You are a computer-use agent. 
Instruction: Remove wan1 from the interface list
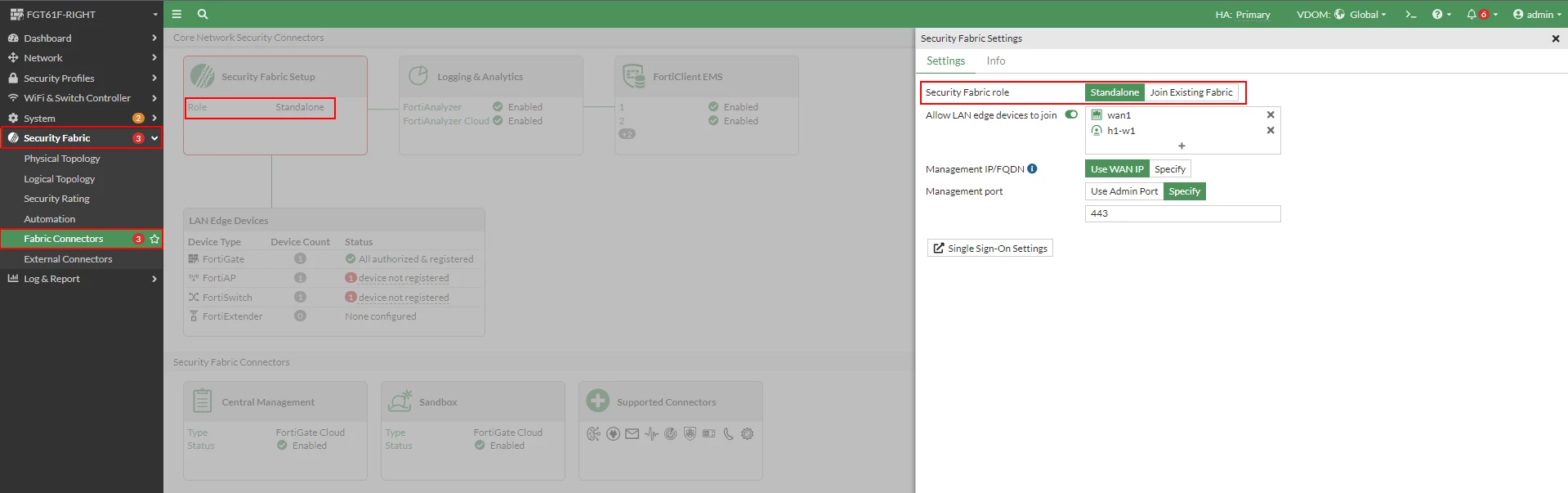click(1271, 114)
